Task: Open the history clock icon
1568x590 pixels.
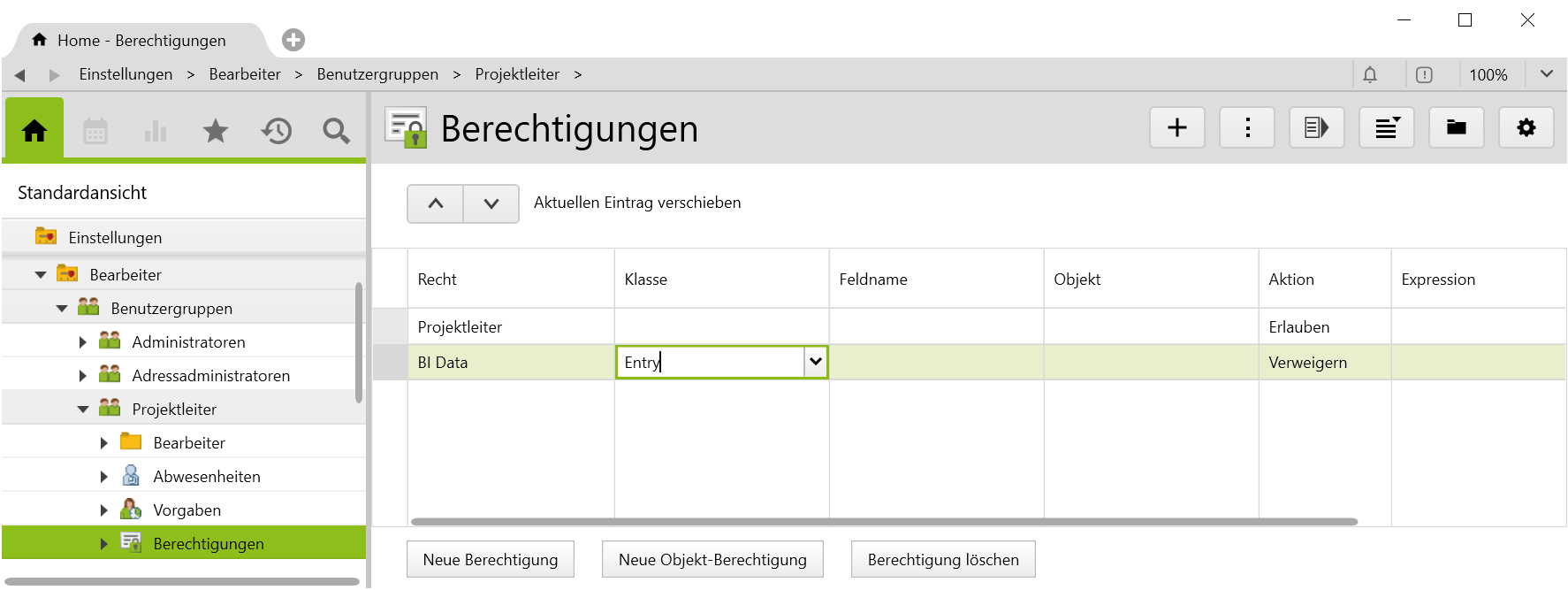Action: 276,132
